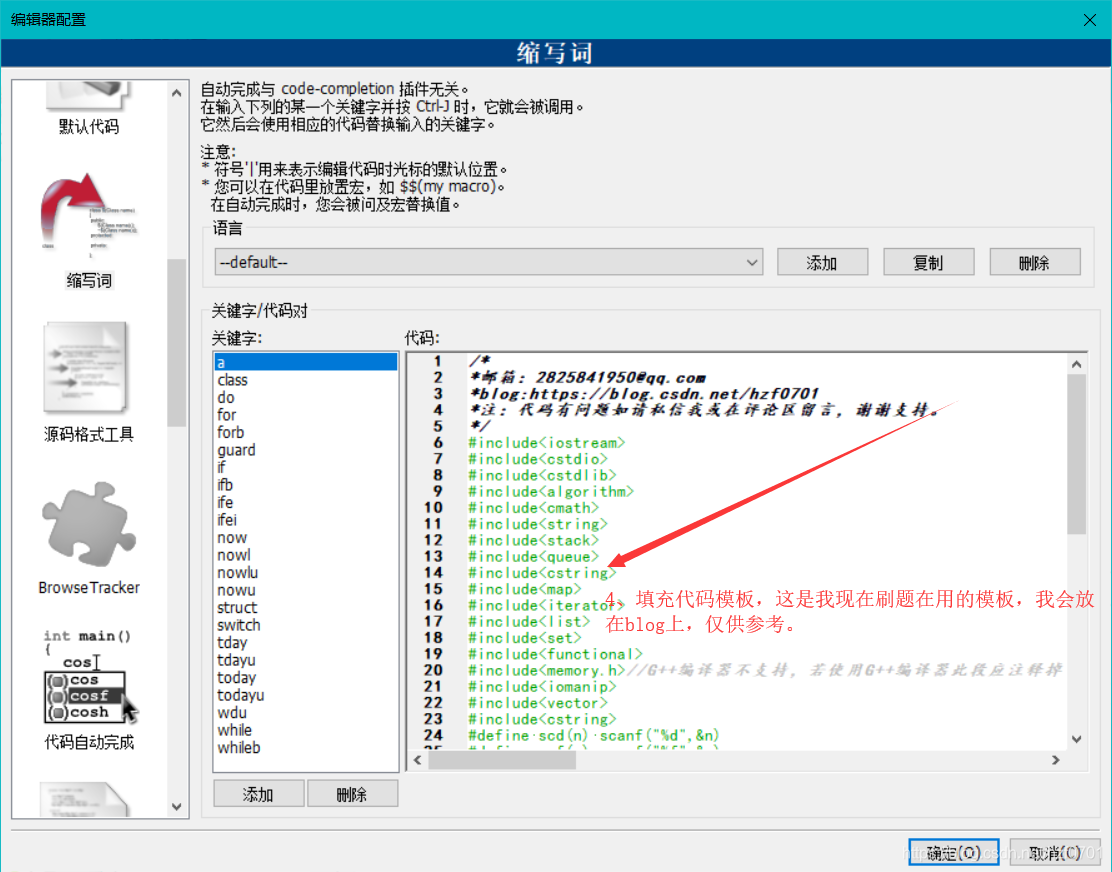
Task: Click line number 24 in code gutter
Action: [434, 735]
